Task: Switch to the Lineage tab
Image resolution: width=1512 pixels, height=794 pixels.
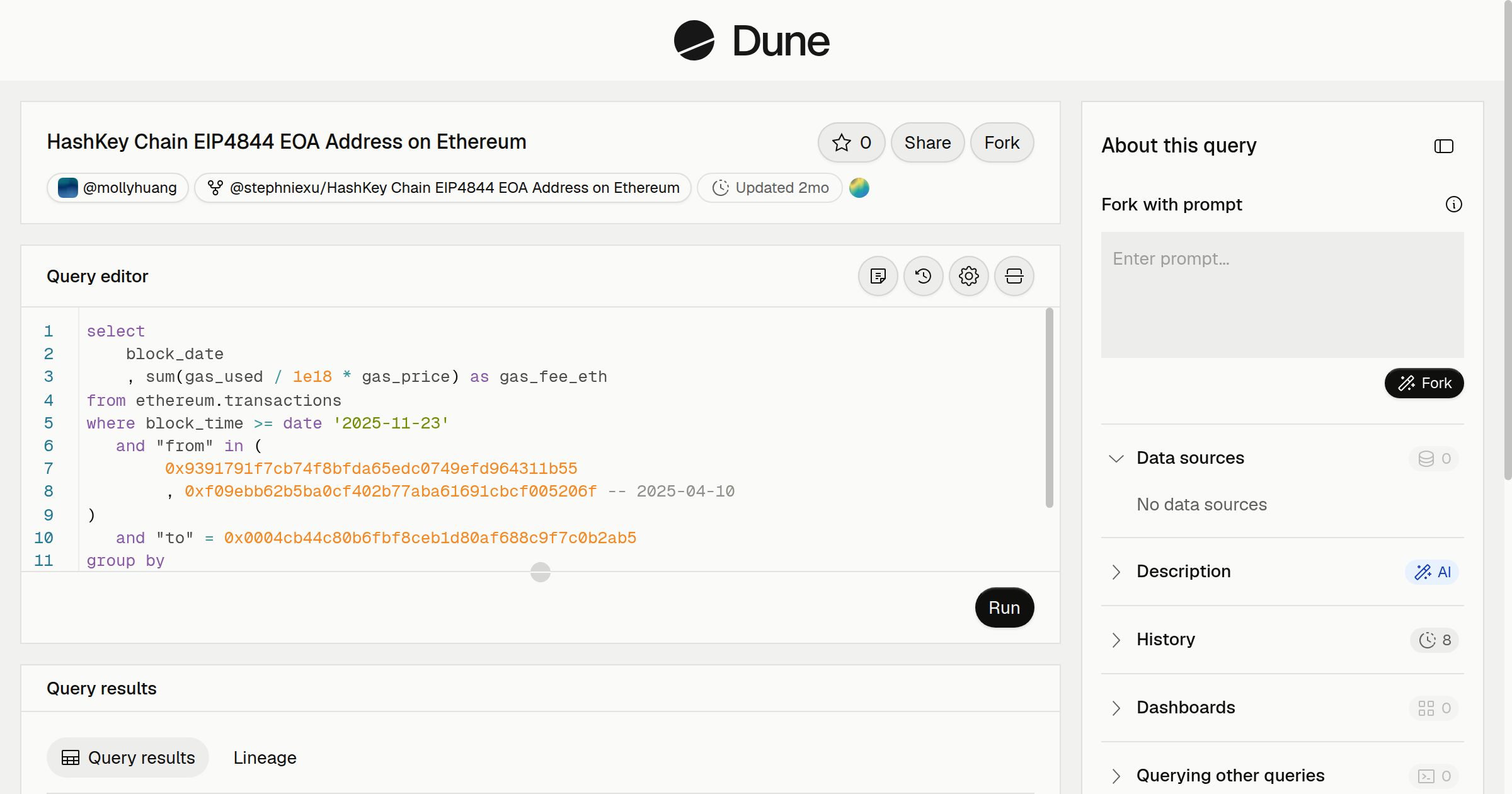Action: tap(265, 757)
